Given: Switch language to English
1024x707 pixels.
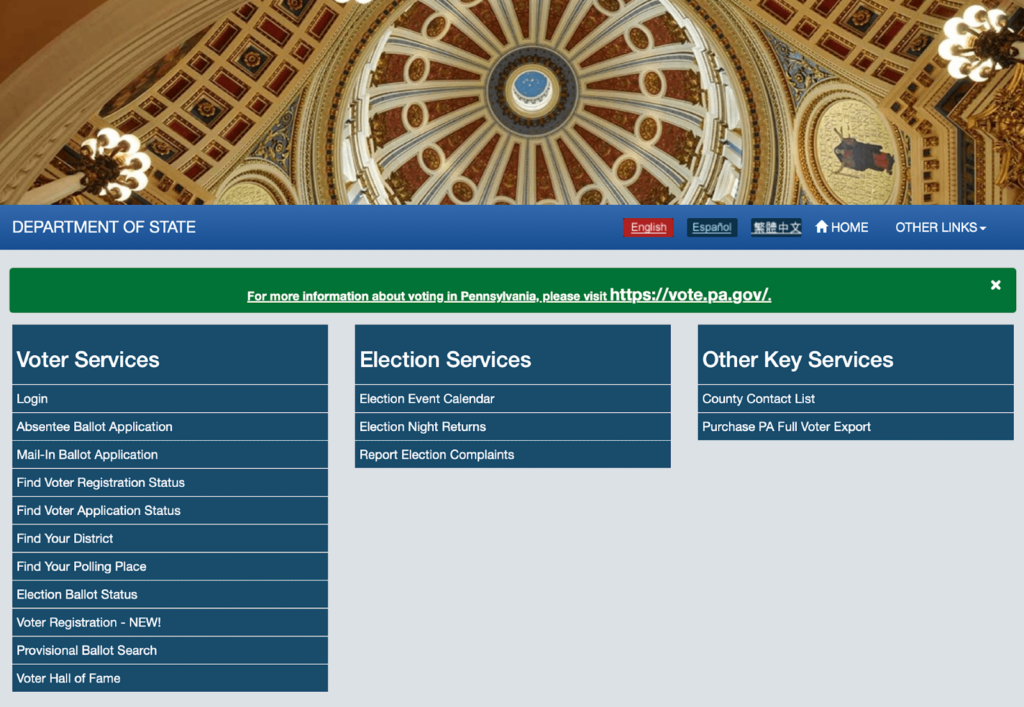Looking at the screenshot, I should click(648, 228).
